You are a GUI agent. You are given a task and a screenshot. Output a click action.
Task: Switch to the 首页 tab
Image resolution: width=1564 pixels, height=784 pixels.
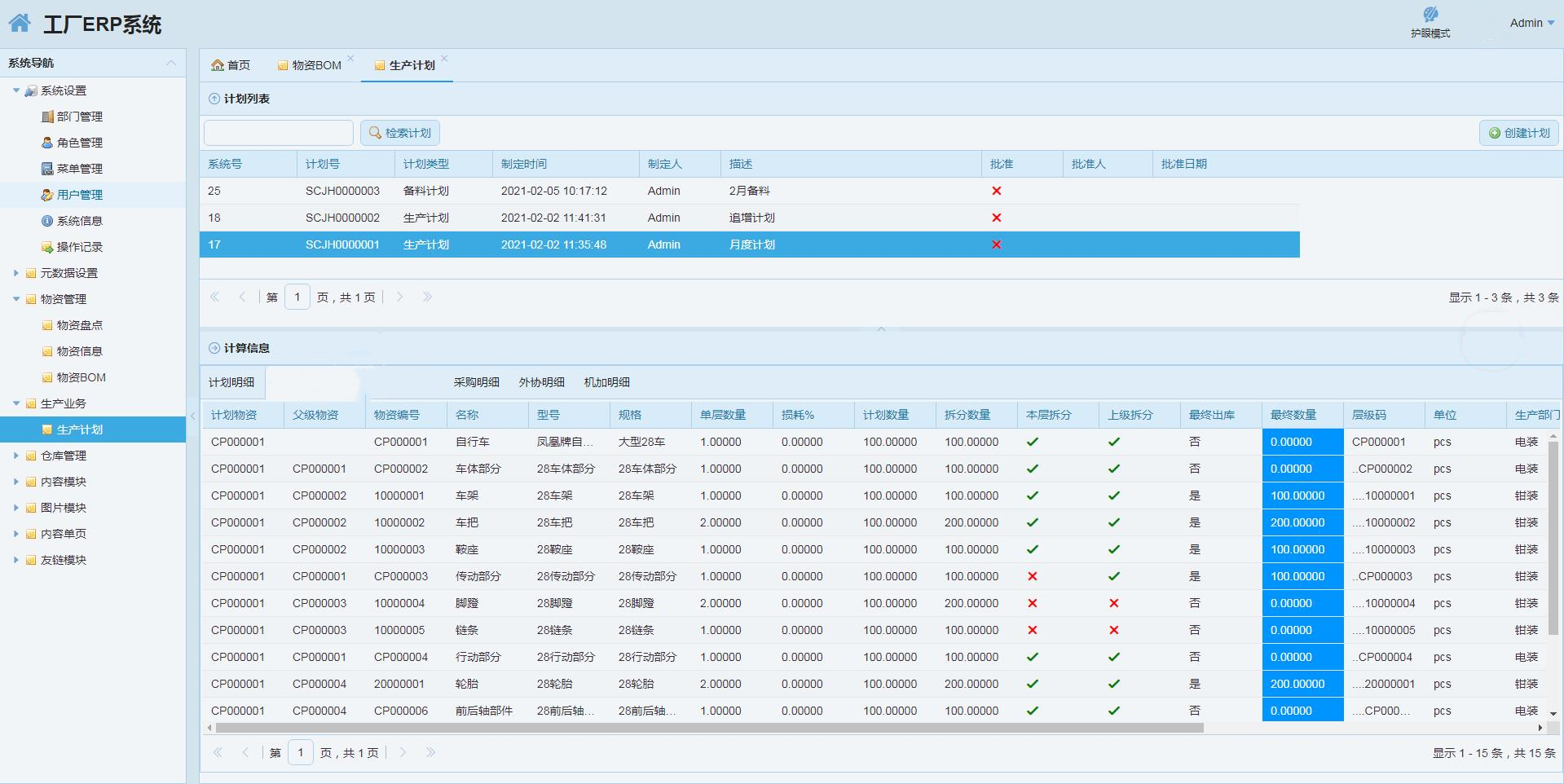(231, 65)
